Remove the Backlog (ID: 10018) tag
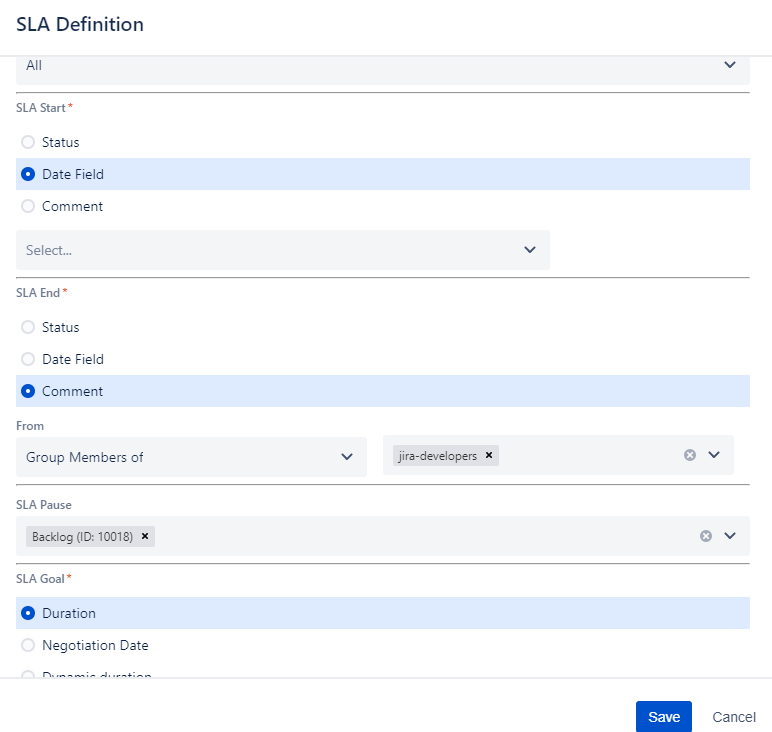The image size is (772, 732). point(145,536)
